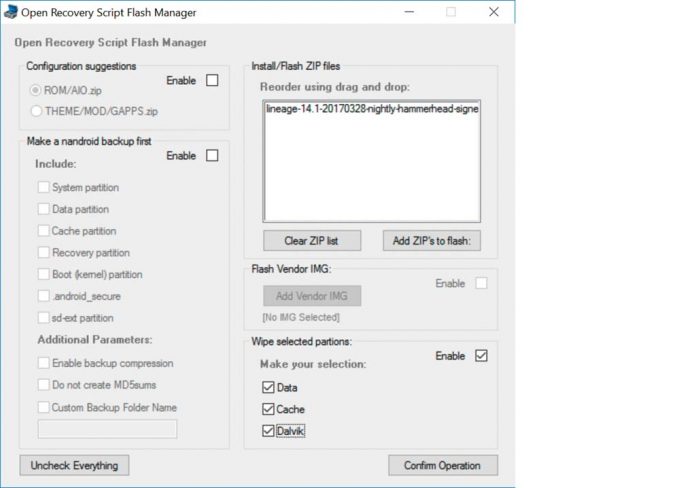Check the System partition box
Viewport: 696px width, 488px height.
44,187
